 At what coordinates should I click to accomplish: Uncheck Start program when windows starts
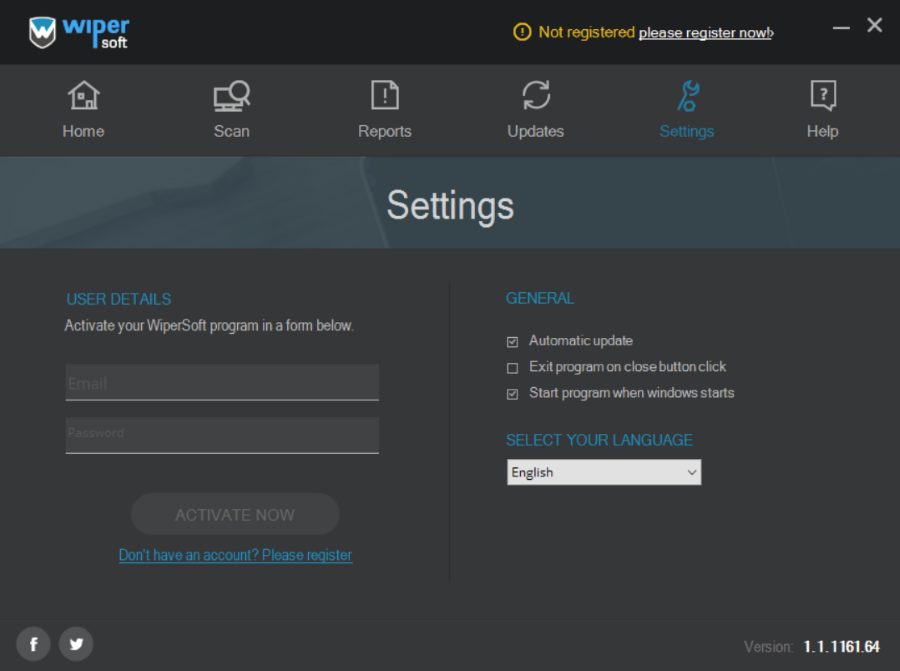pyautogui.click(x=513, y=394)
